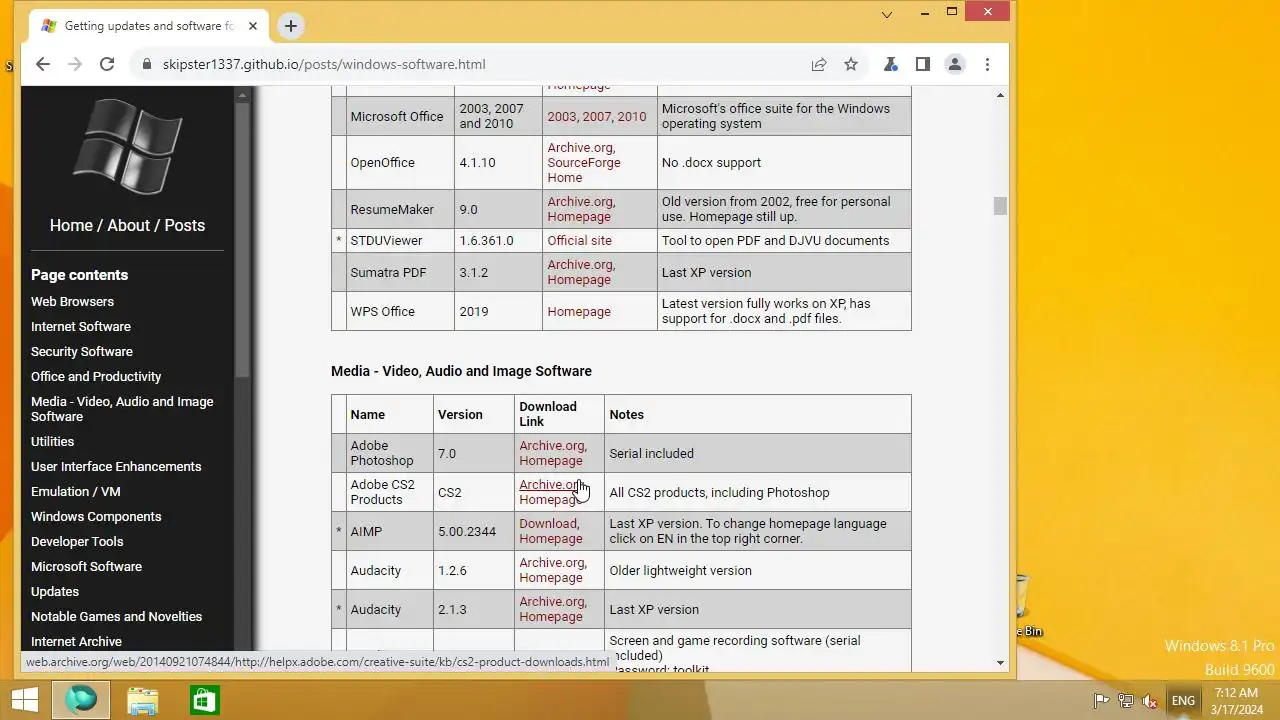Open the network tray icon

(x=1126, y=701)
